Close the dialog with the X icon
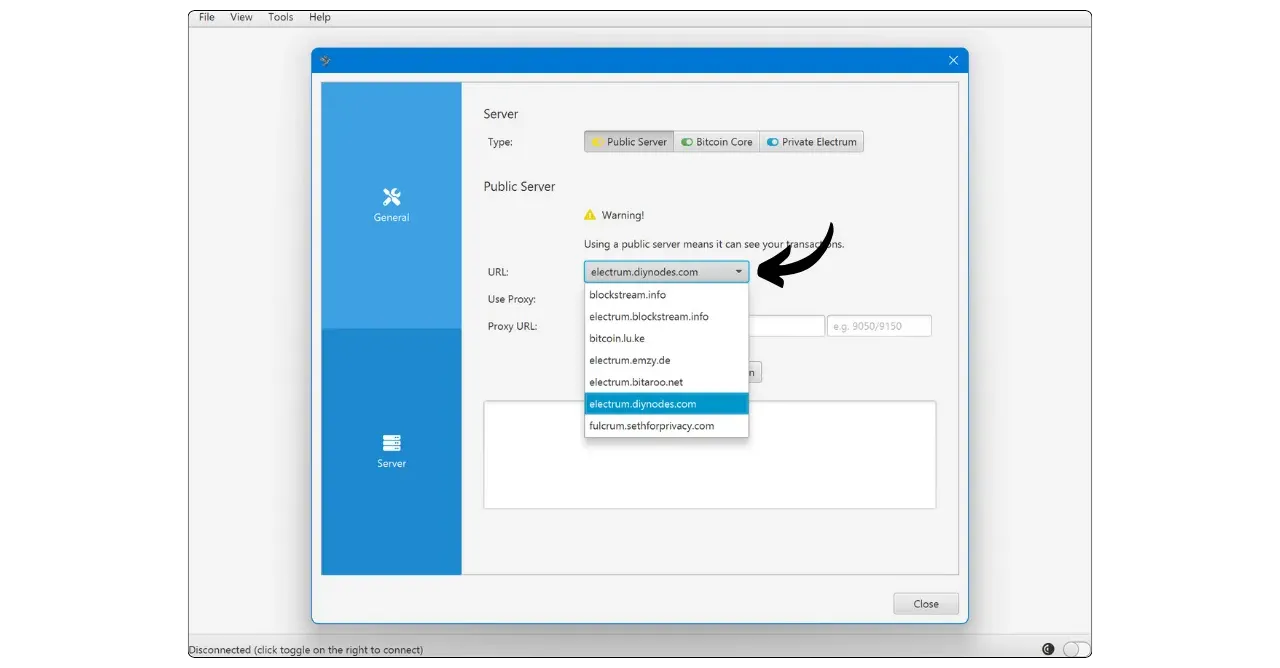This screenshot has width=1280, height=668. [x=953, y=60]
